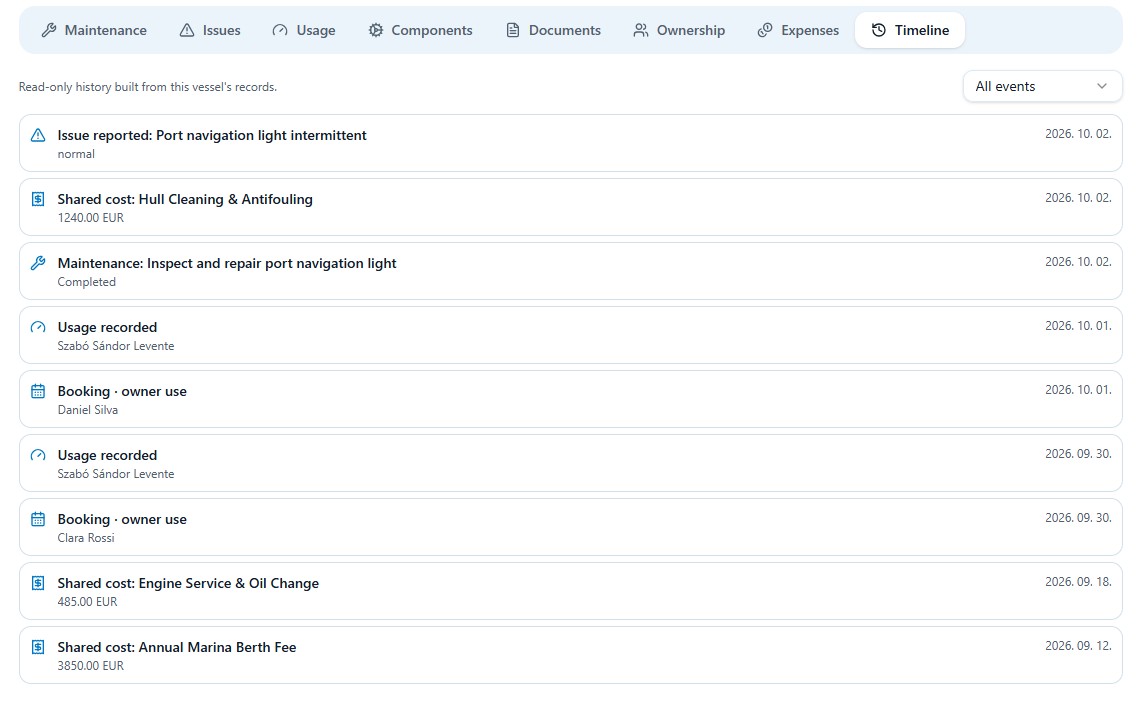Select the Timeline tab
Viewport: 1140px width, 713px height.
click(x=910, y=30)
